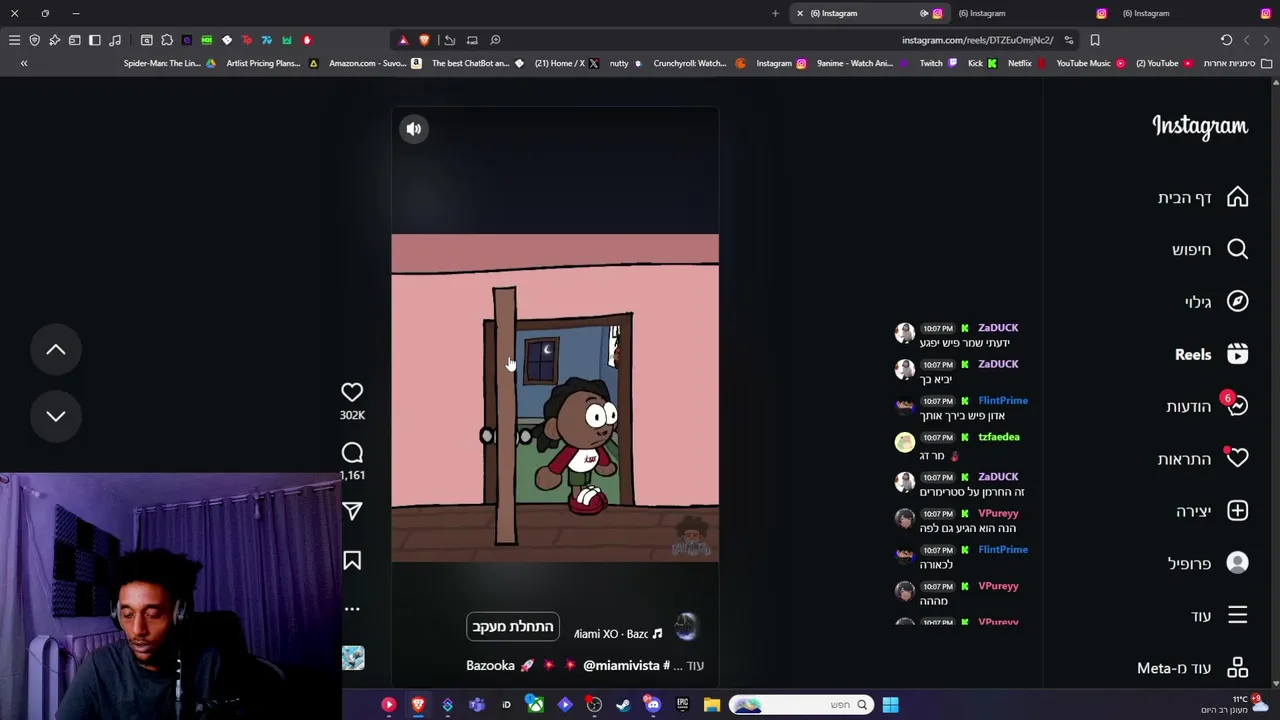
Task: Click the address bar URL
Action: pyautogui.click(x=977, y=40)
